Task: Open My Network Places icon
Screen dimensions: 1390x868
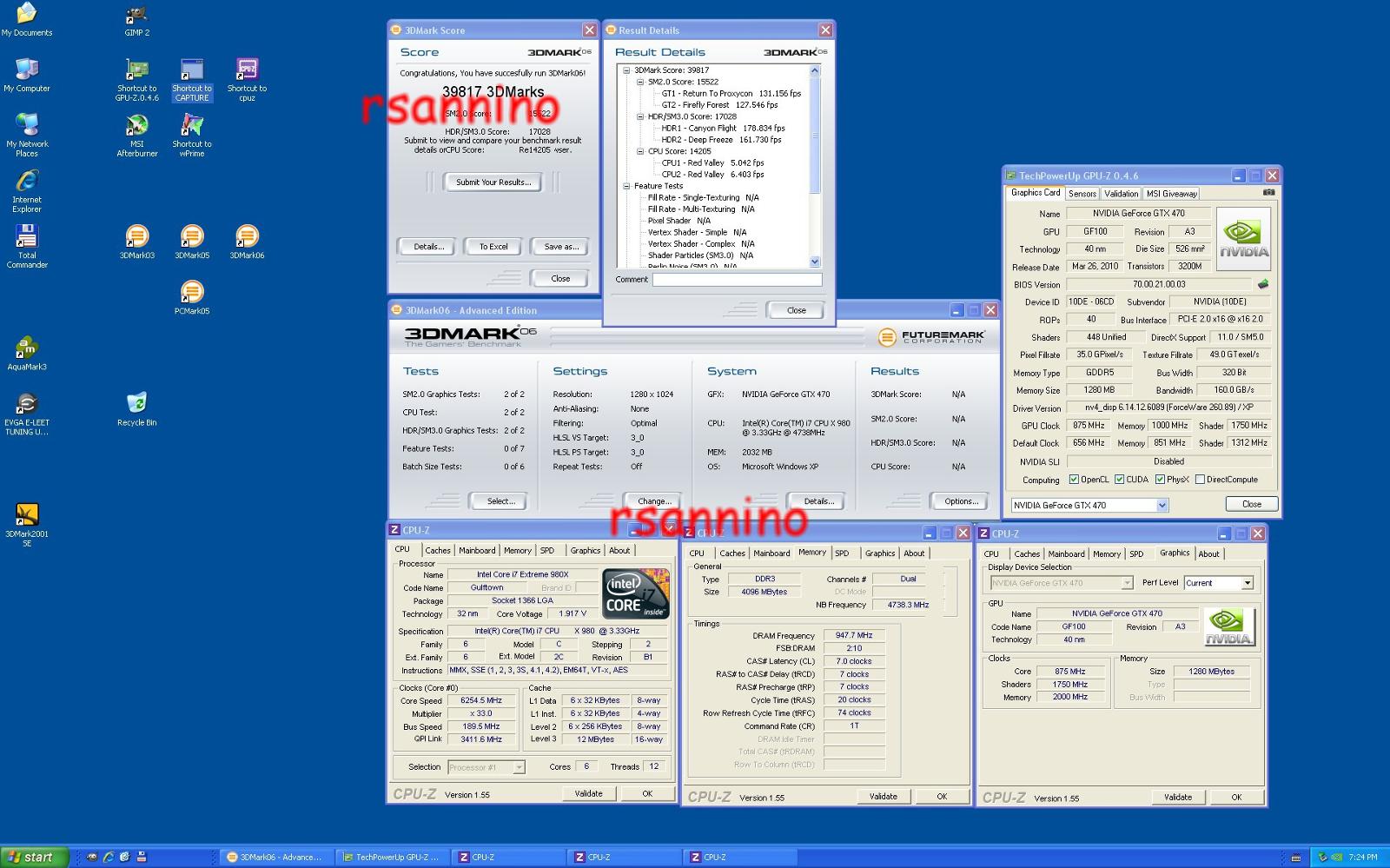Action: point(27,136)
